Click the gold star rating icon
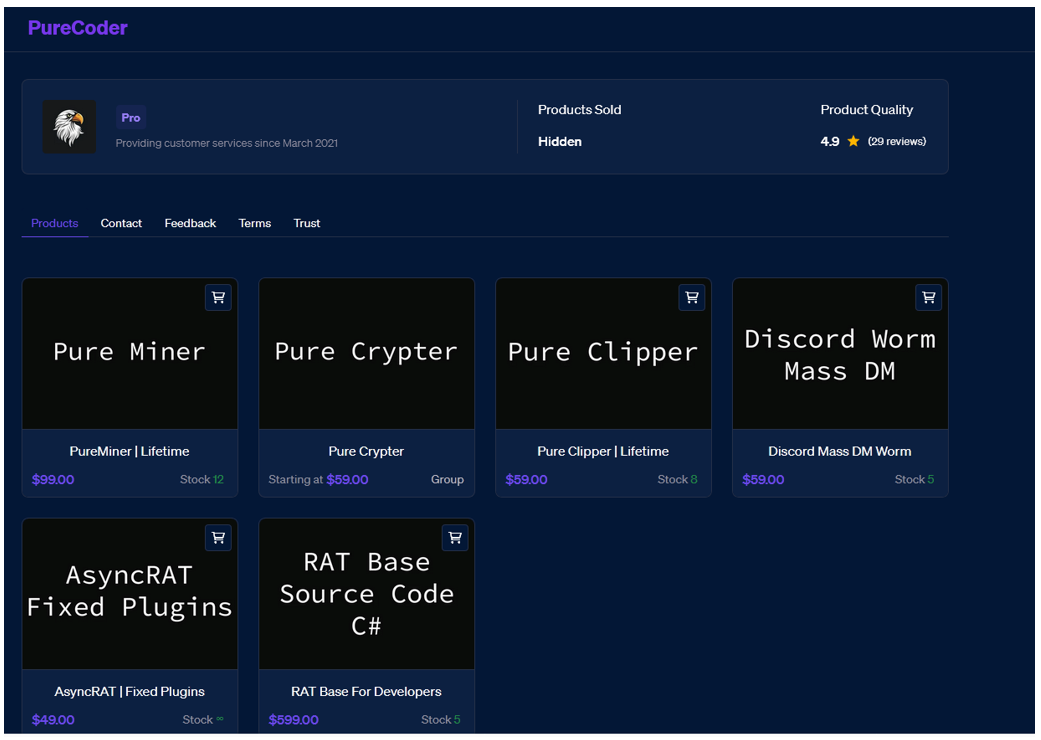Image resolution: width=1041 pixels, height=740 pixels. (x=854, y=141)
